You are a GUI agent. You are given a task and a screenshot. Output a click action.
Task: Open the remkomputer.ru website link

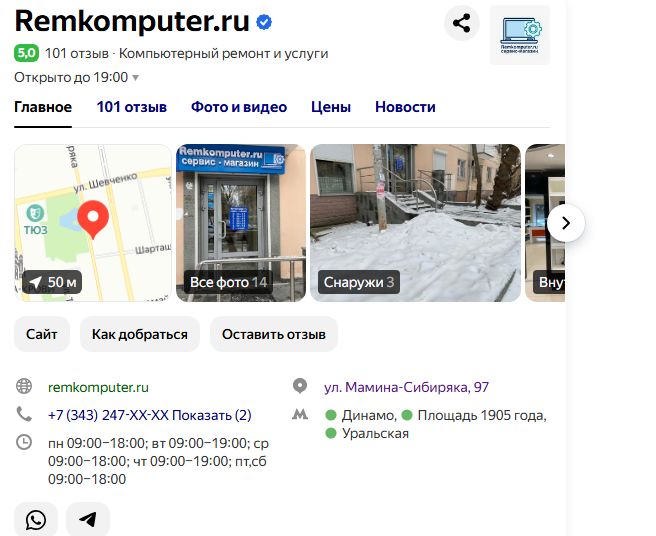[98, 387]
